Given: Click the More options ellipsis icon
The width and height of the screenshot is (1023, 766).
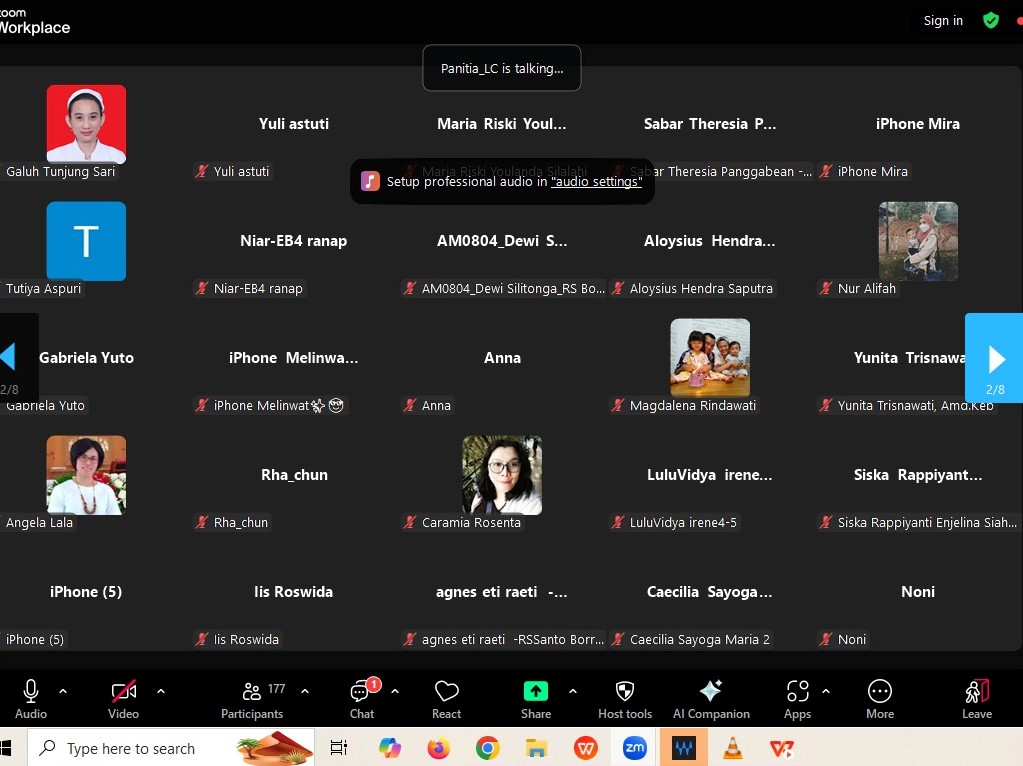Looking at the screenshot, I should 879,692.
